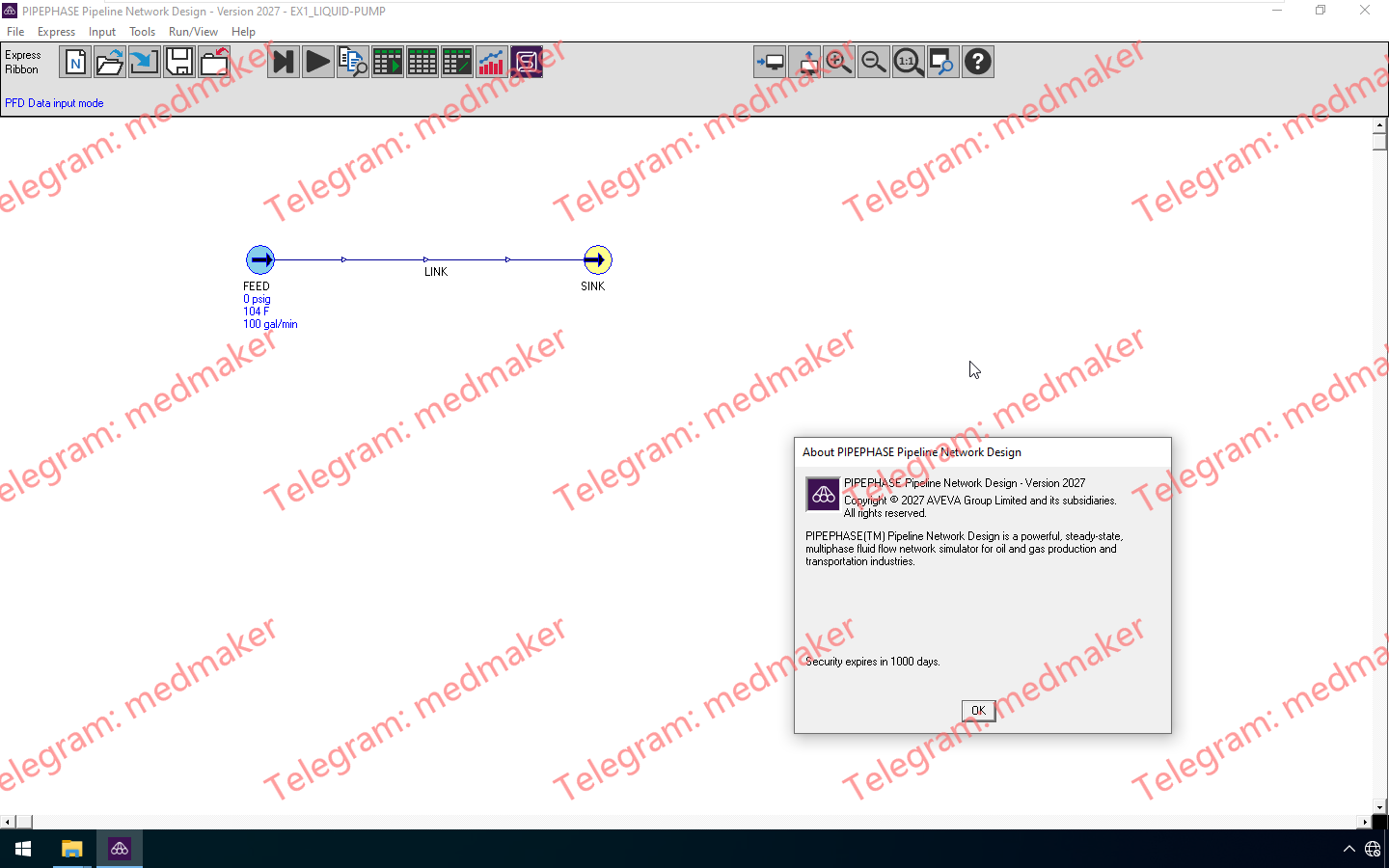
Task: Select the FEED source node on the flowsheet
Action: click(260, 259)
